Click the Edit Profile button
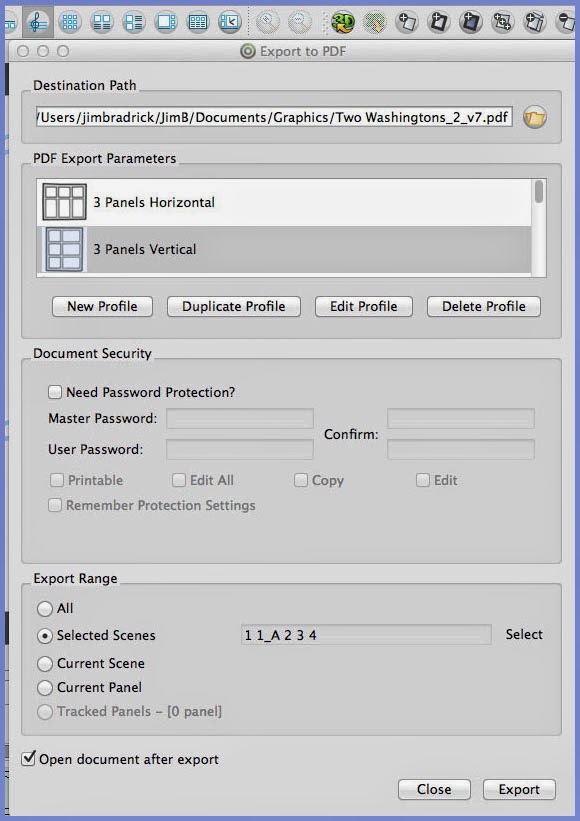 click(364, 306)
